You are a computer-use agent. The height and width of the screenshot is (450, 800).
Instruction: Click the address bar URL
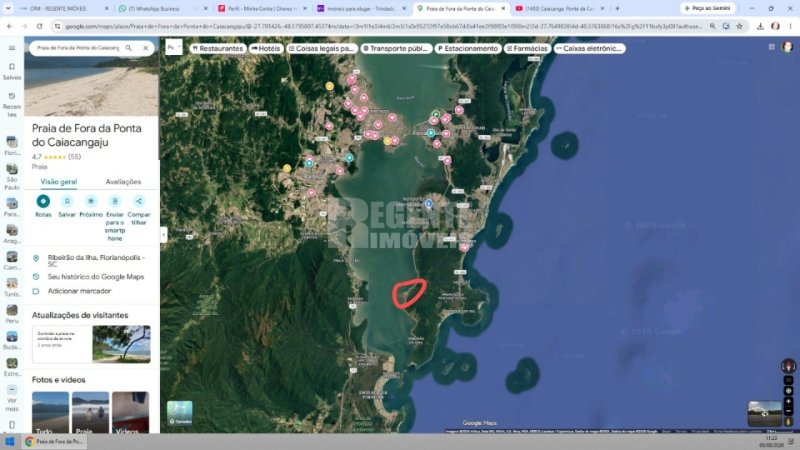click(383, 26)
